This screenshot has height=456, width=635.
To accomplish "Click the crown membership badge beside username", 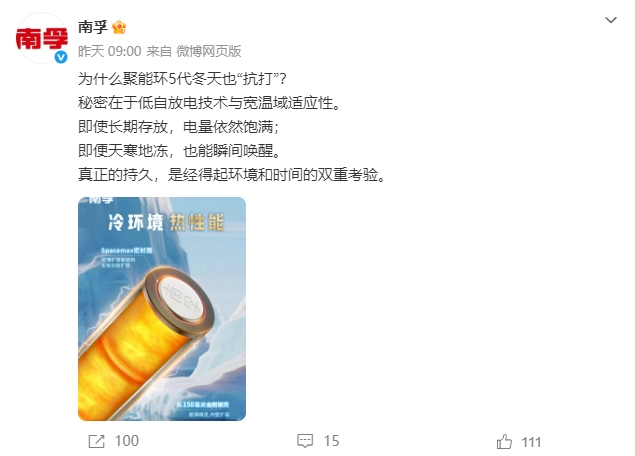I will [119, 28].
